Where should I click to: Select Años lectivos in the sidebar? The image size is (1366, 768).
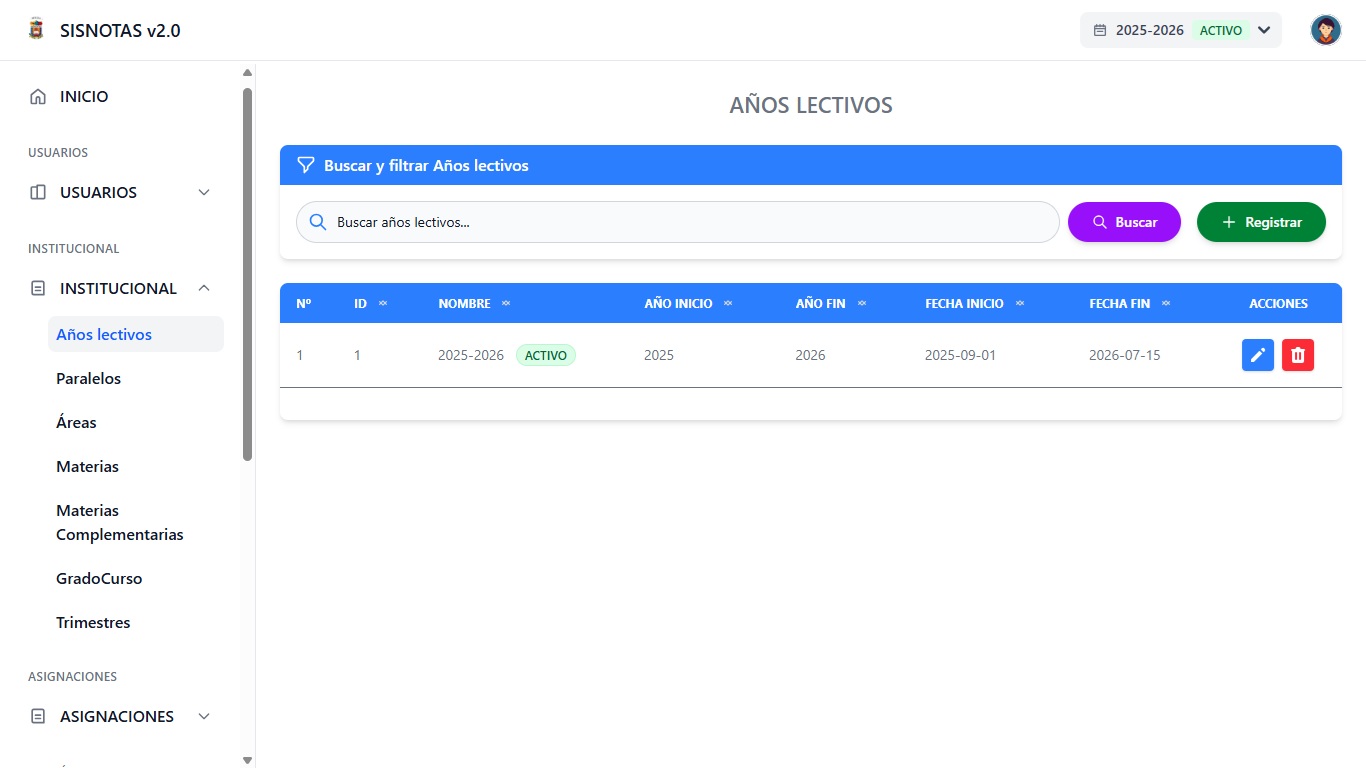[x=136, y=334]
